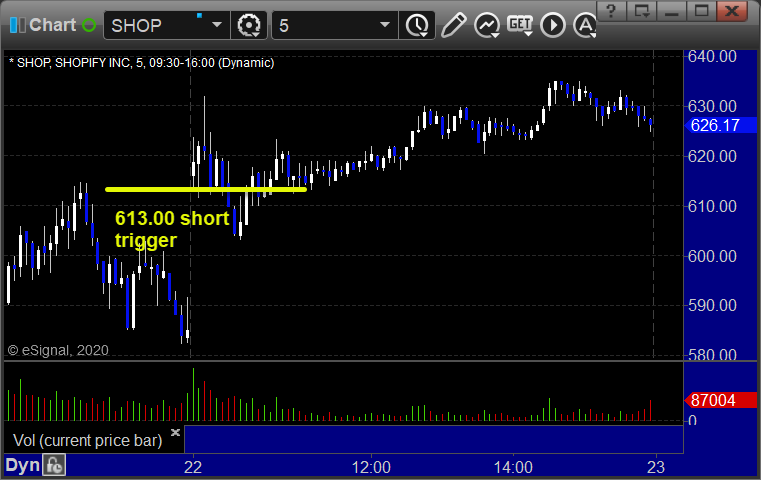Click the '613.00 short trigger' annotation
This screenshot has height=480, width=761.
tap(172, 229)
